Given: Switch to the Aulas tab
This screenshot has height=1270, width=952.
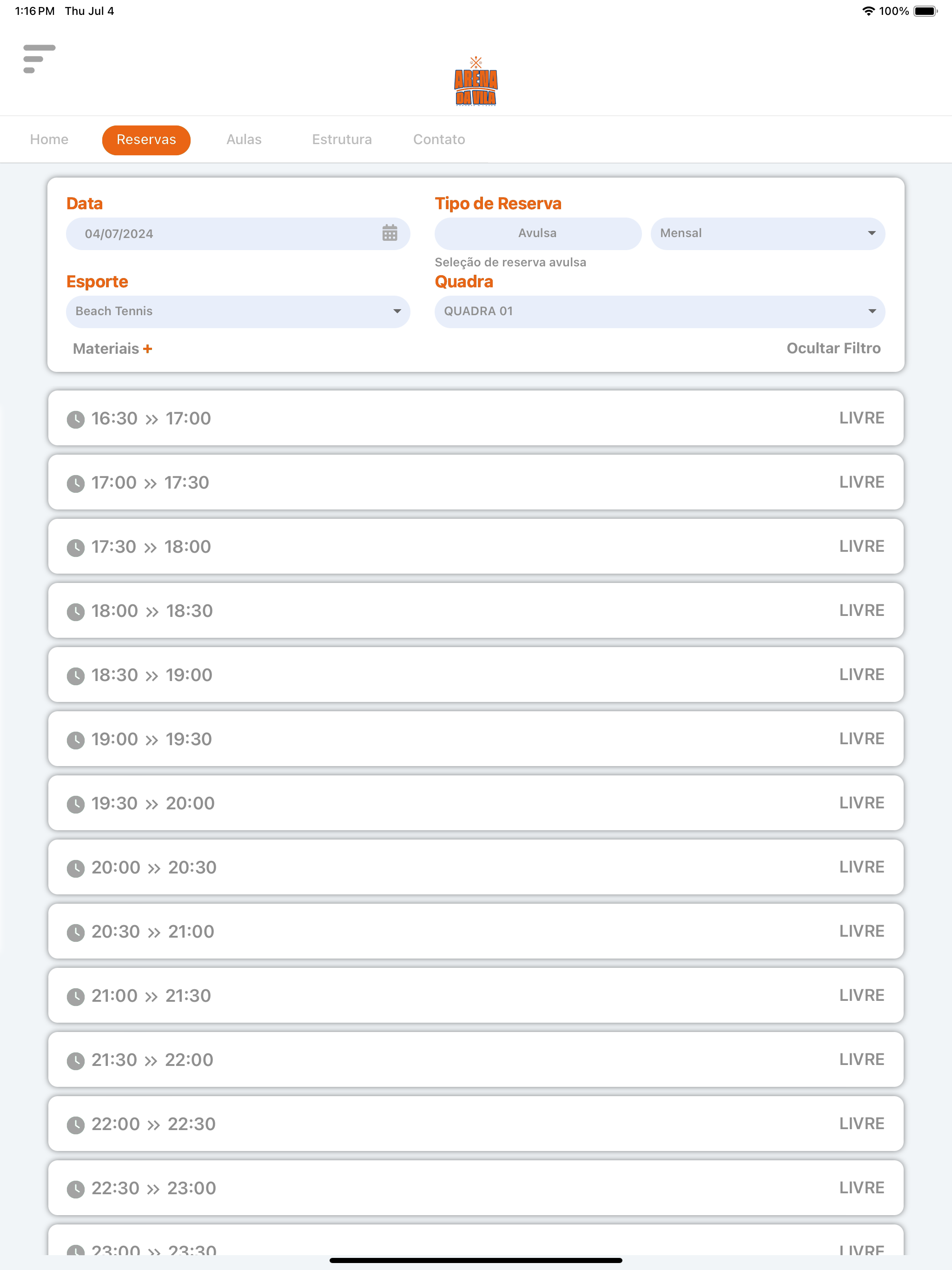Looking at the screenshot, I should [244, 139].
